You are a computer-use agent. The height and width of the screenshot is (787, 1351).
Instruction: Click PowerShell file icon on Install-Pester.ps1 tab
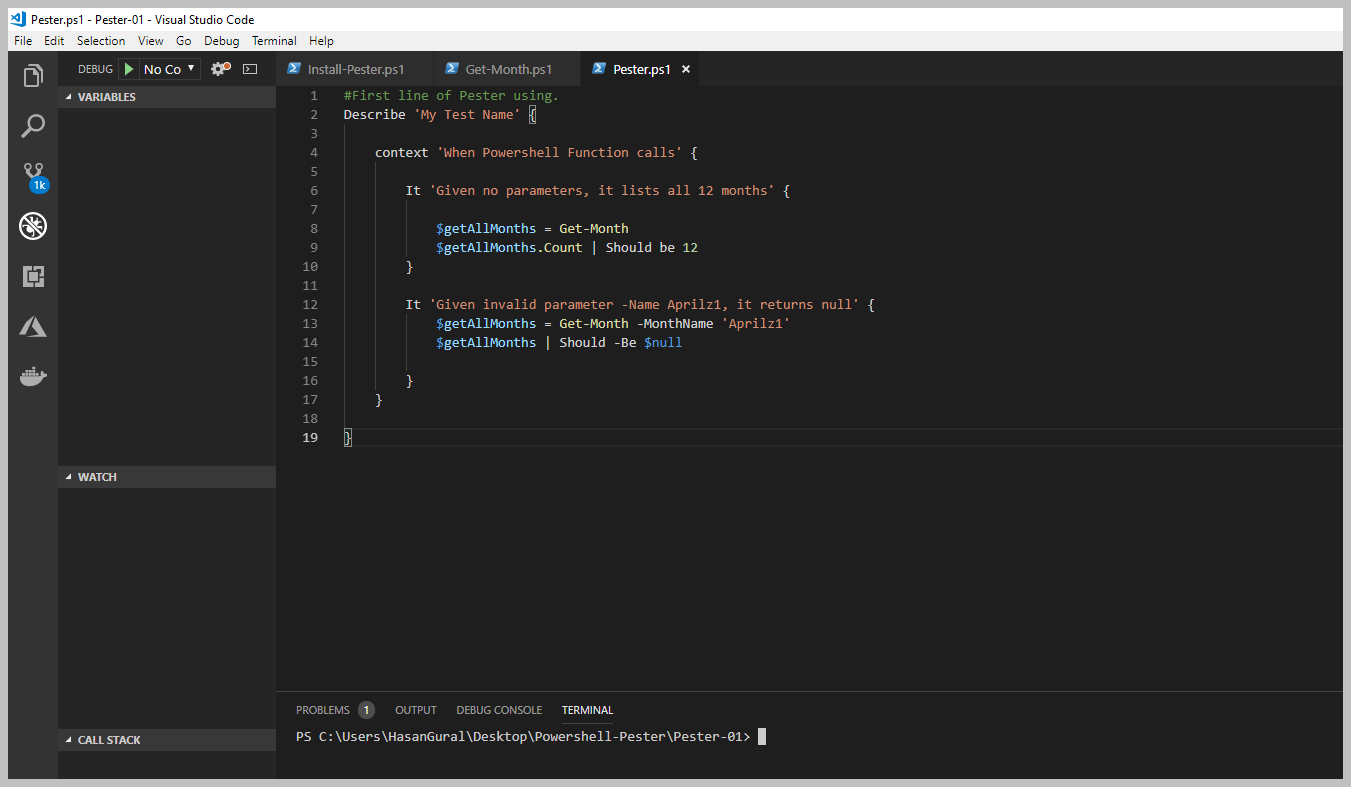(294, 69)
